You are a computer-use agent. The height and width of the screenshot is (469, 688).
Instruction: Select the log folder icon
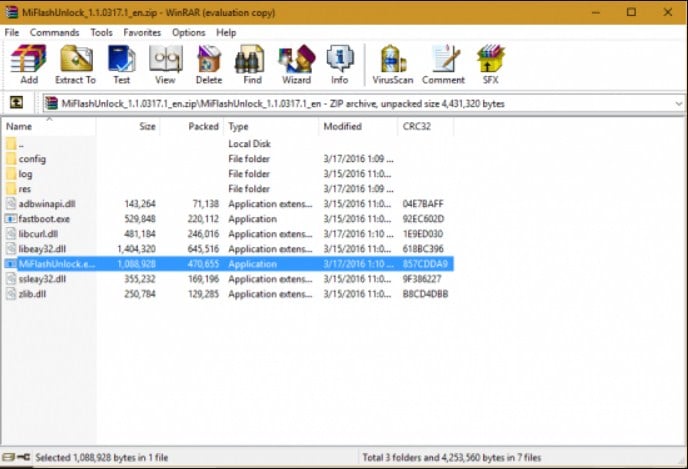coord(11,174)
